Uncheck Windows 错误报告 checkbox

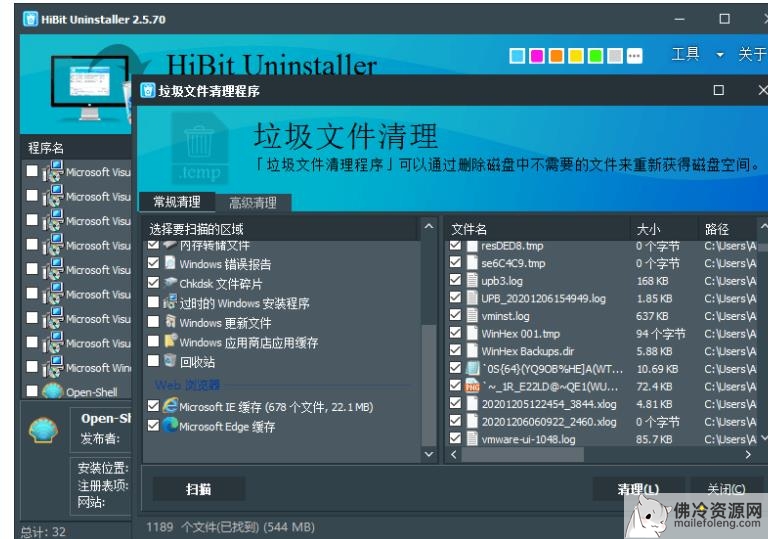pos(153,264)
